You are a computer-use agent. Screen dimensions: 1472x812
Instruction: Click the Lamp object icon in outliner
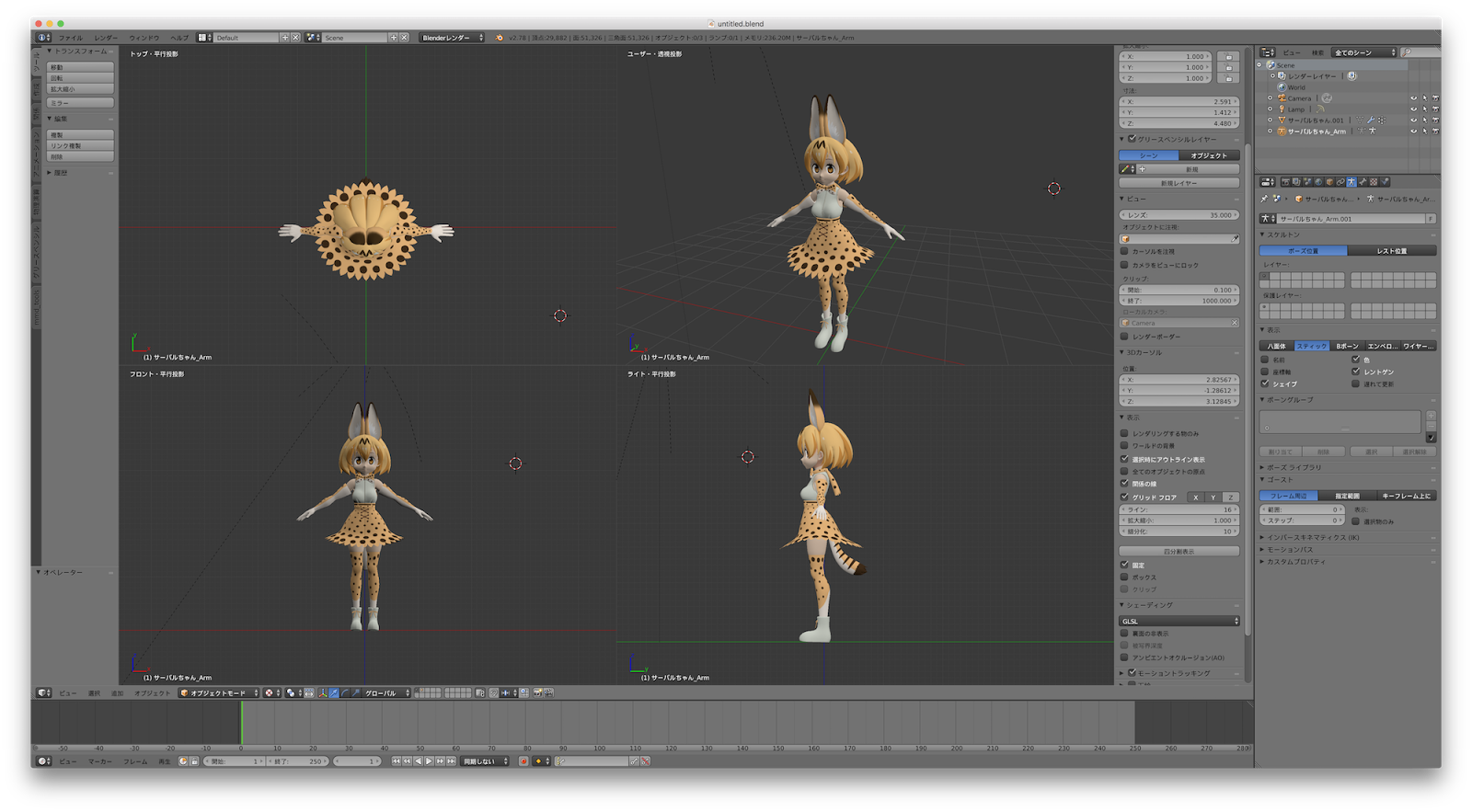[x=1282, y=109]
